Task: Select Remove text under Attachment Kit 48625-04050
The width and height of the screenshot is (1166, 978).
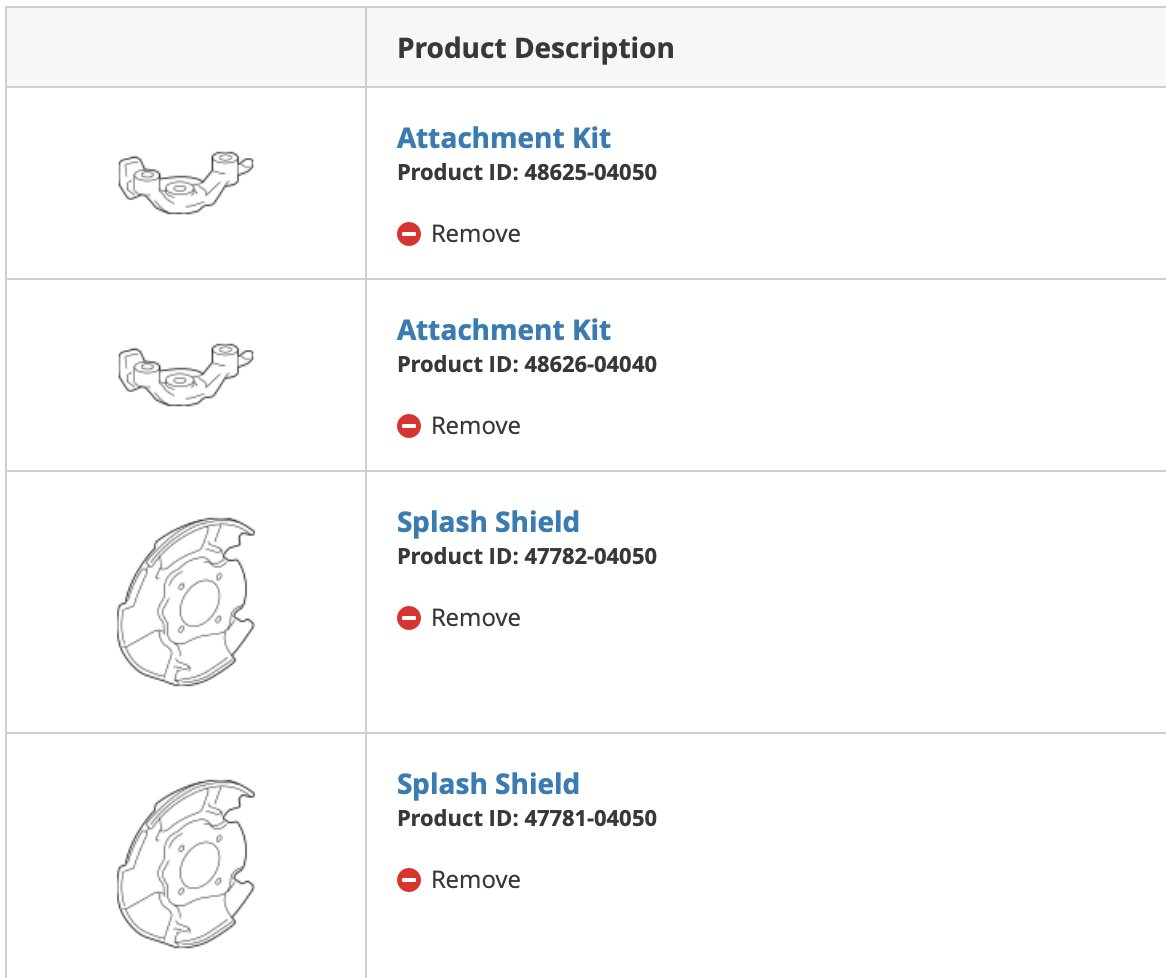Action: pos(476,234)
